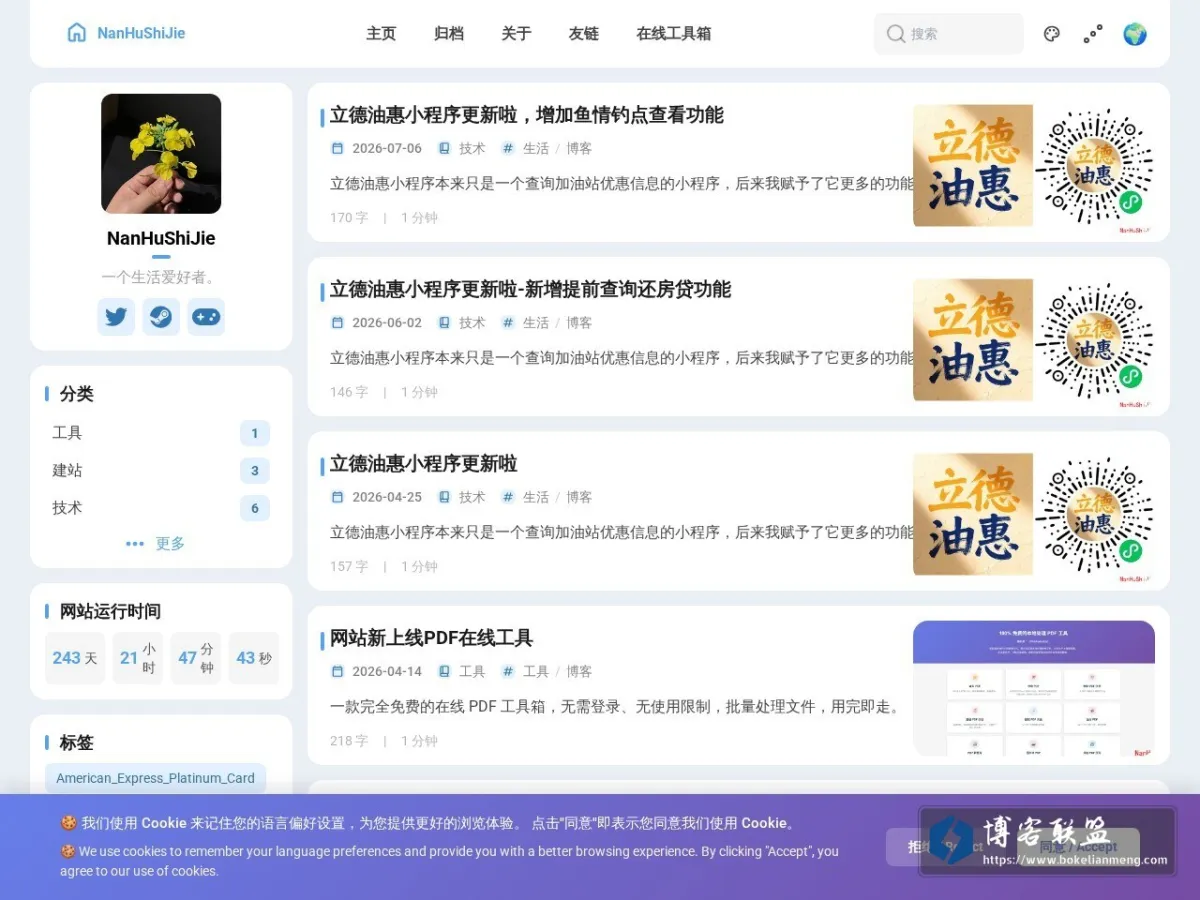
Task: Open post 立德油惠小程序更新啦，增加鱼情钓点查看功能
Action: (x=527, y=115)
